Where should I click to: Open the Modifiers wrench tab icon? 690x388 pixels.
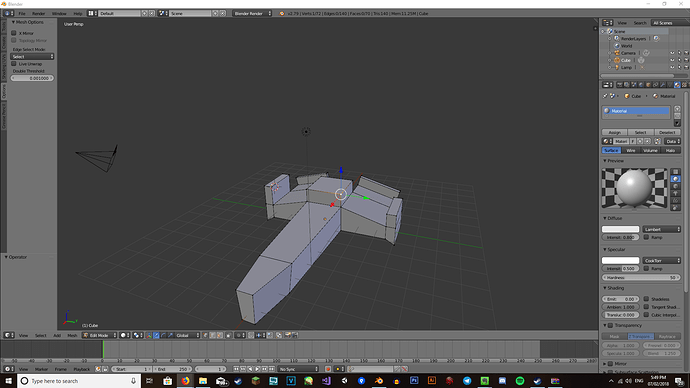[x=663, y=85]
